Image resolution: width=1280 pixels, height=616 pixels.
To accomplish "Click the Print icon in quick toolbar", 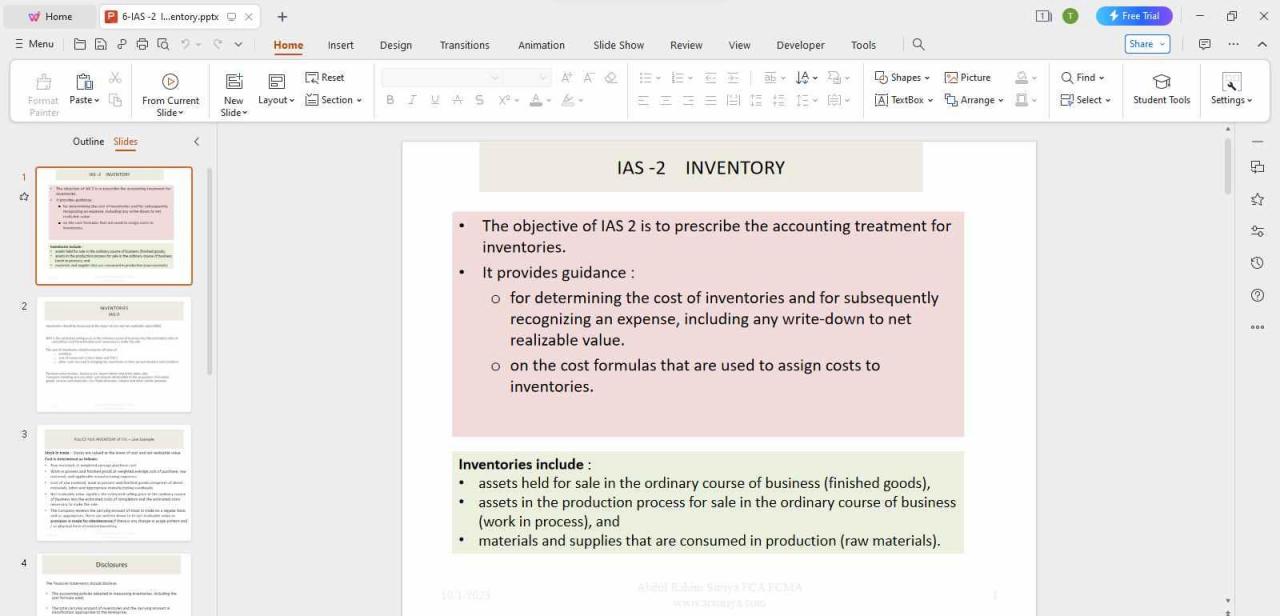I will coord(142,44).
